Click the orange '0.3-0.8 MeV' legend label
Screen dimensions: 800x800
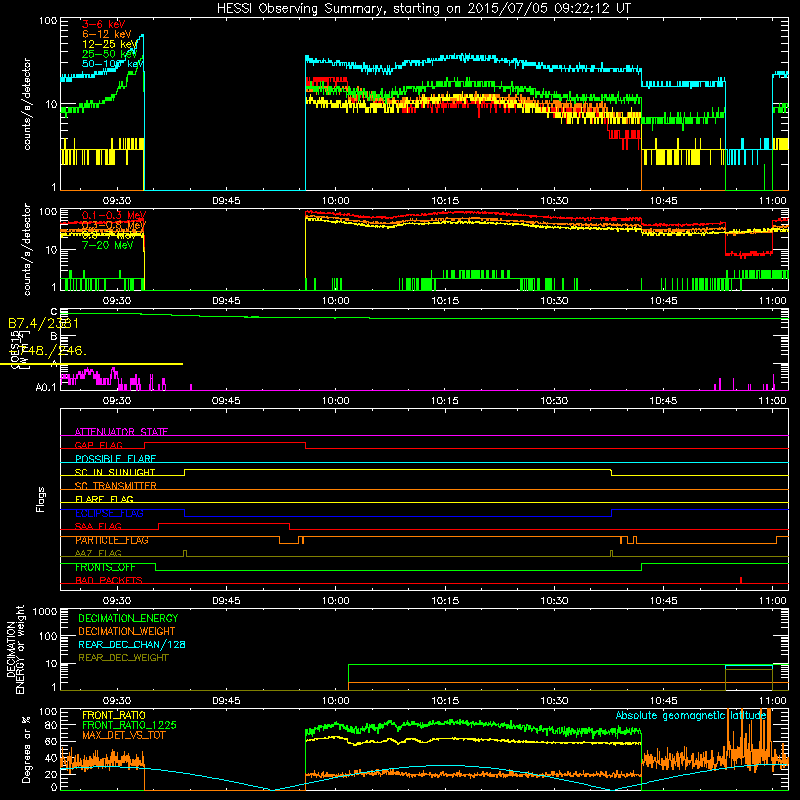(x=114, y=225)
